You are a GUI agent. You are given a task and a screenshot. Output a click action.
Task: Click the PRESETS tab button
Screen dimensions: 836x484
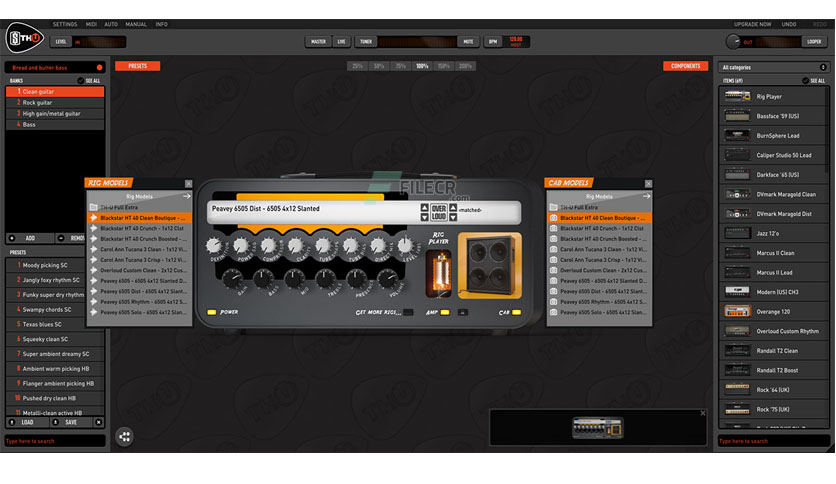coord(138,66)
